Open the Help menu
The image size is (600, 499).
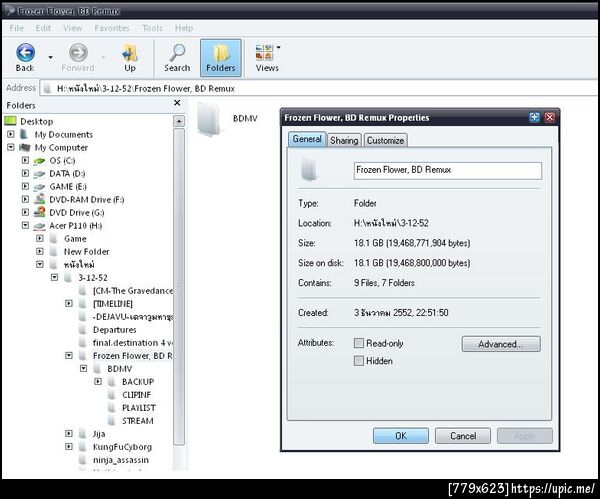pyautogui.click(x=184, y=28)
